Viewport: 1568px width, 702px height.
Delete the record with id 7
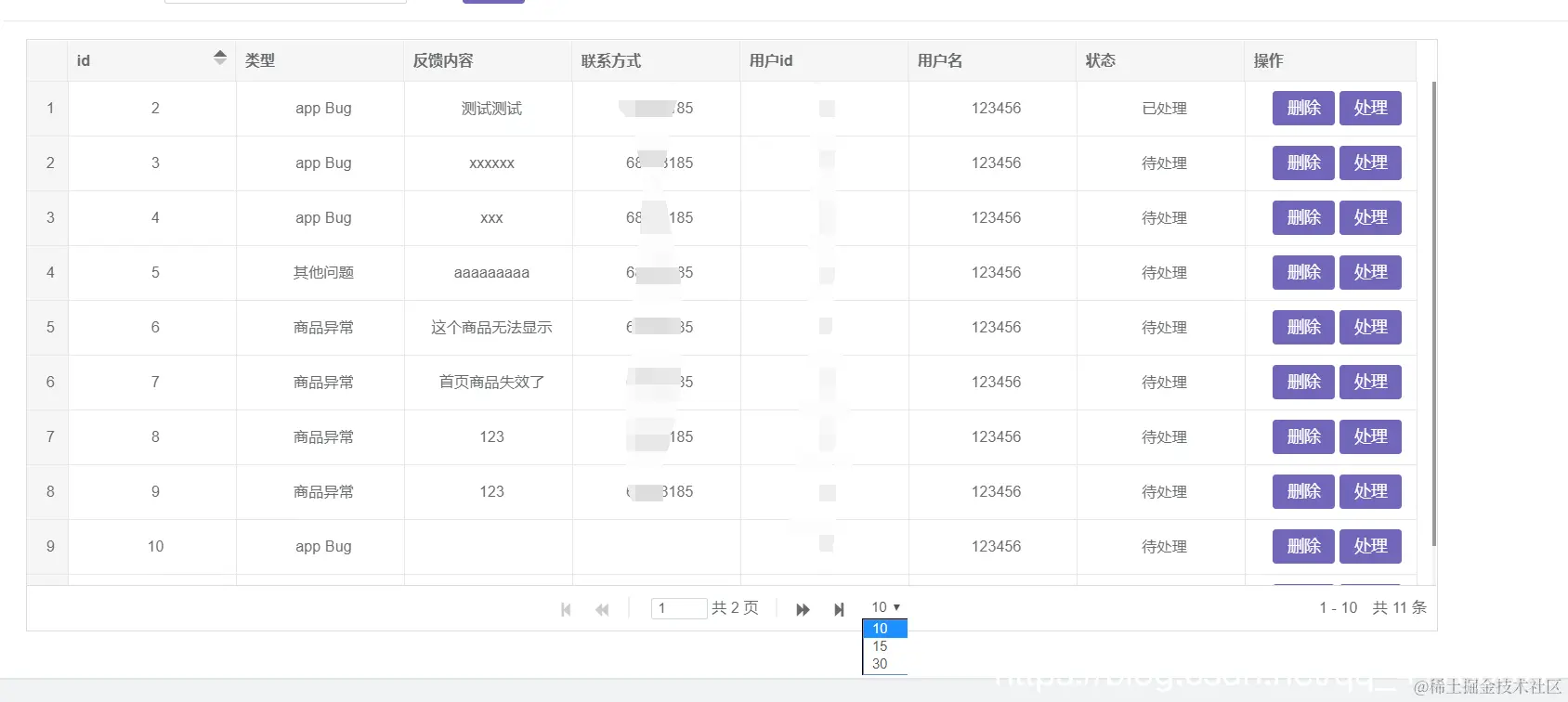tap(1303, 382)
